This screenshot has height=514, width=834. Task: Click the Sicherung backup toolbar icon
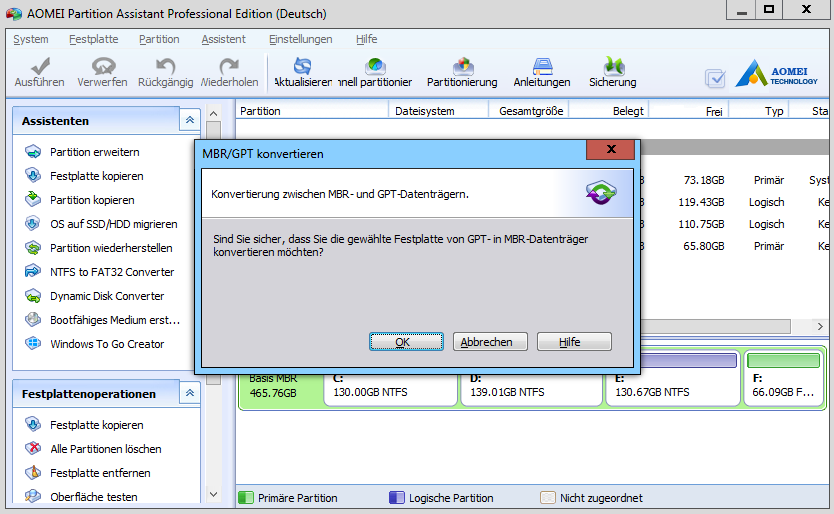click(613, 66)
